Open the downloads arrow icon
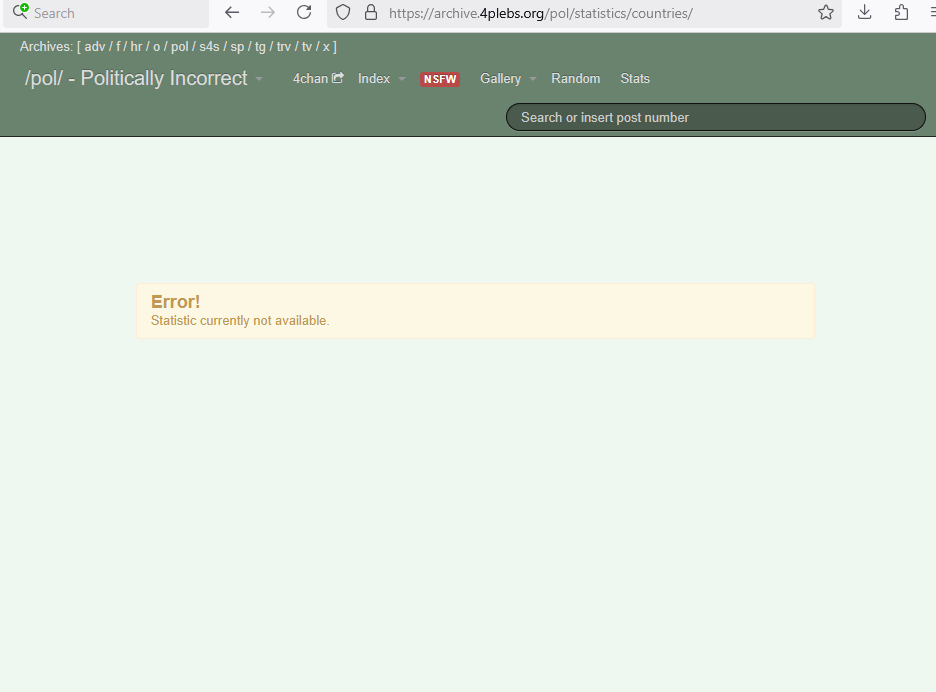 [x=864, y=13]
